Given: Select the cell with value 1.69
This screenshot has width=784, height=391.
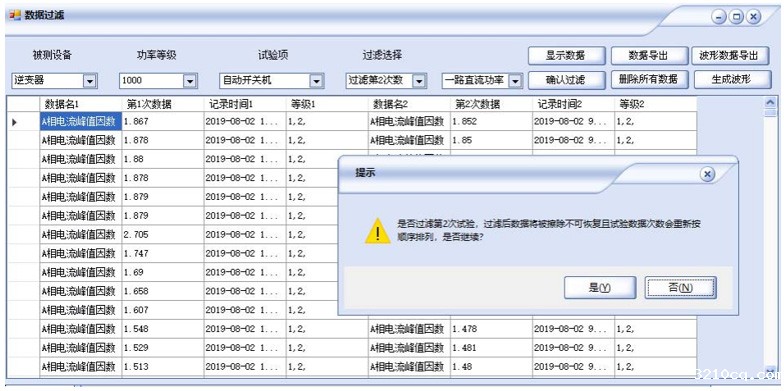Looking at the screenshot, I should (x=162, y=272).
